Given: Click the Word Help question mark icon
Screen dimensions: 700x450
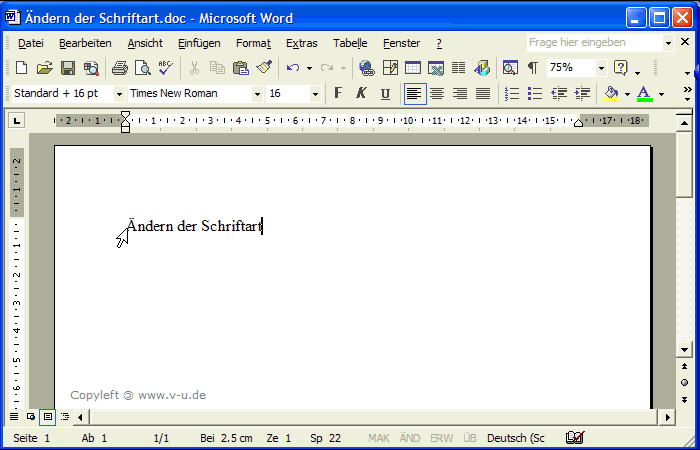Looking at the screenshot, I should (620, 68).
